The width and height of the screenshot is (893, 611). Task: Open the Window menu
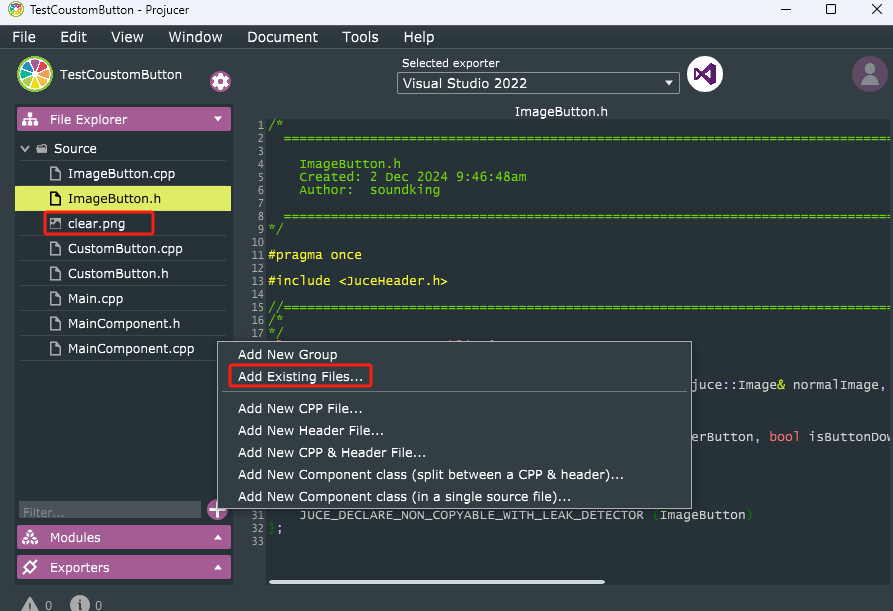click(195, 37)
